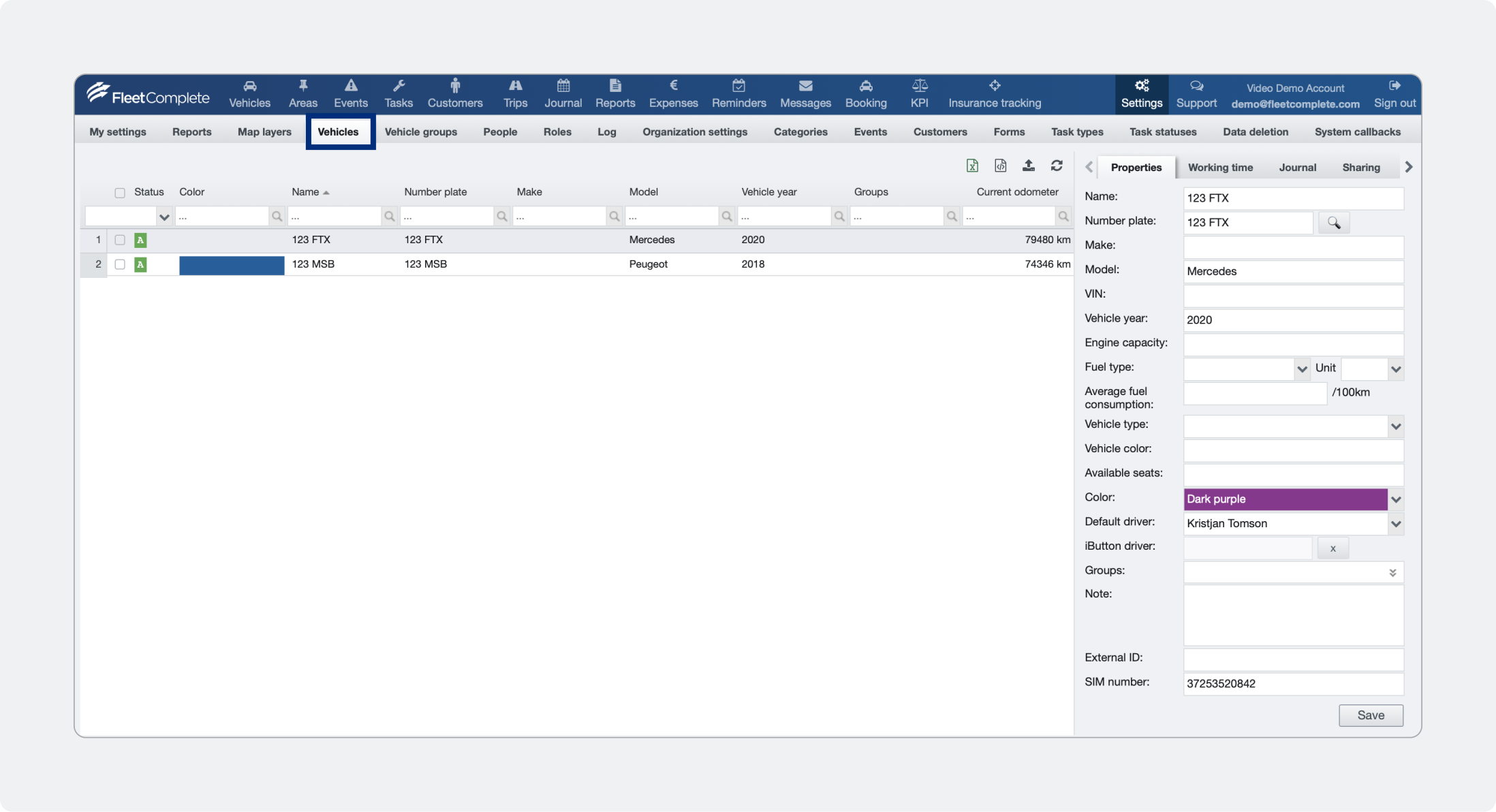Open Reminders from the top navigation
The image size is (1496, 812).
click(x=738, y=93)
